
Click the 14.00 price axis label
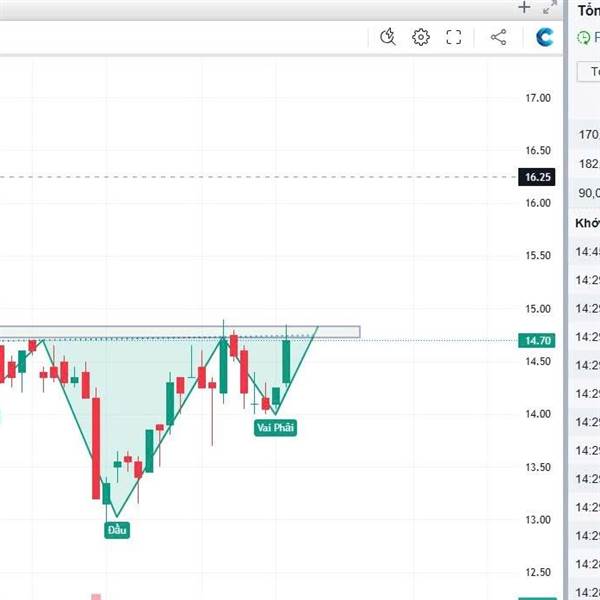click(538, 414)
